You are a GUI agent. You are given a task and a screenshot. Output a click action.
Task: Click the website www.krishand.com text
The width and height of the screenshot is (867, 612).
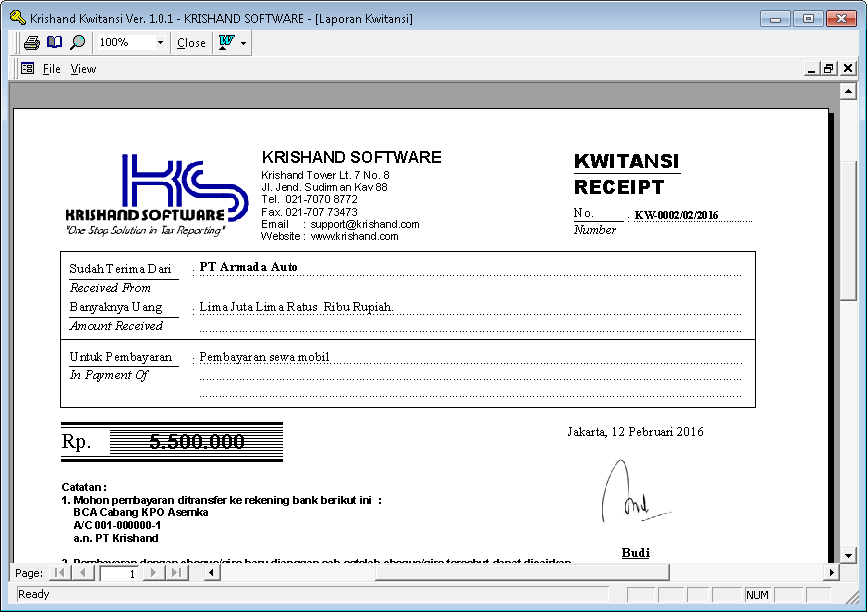pos(354,236)
